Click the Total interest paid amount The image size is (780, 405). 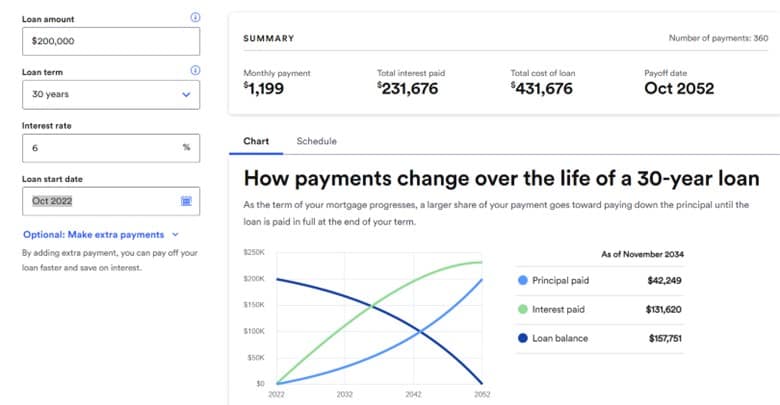click(x=408, y=88)
